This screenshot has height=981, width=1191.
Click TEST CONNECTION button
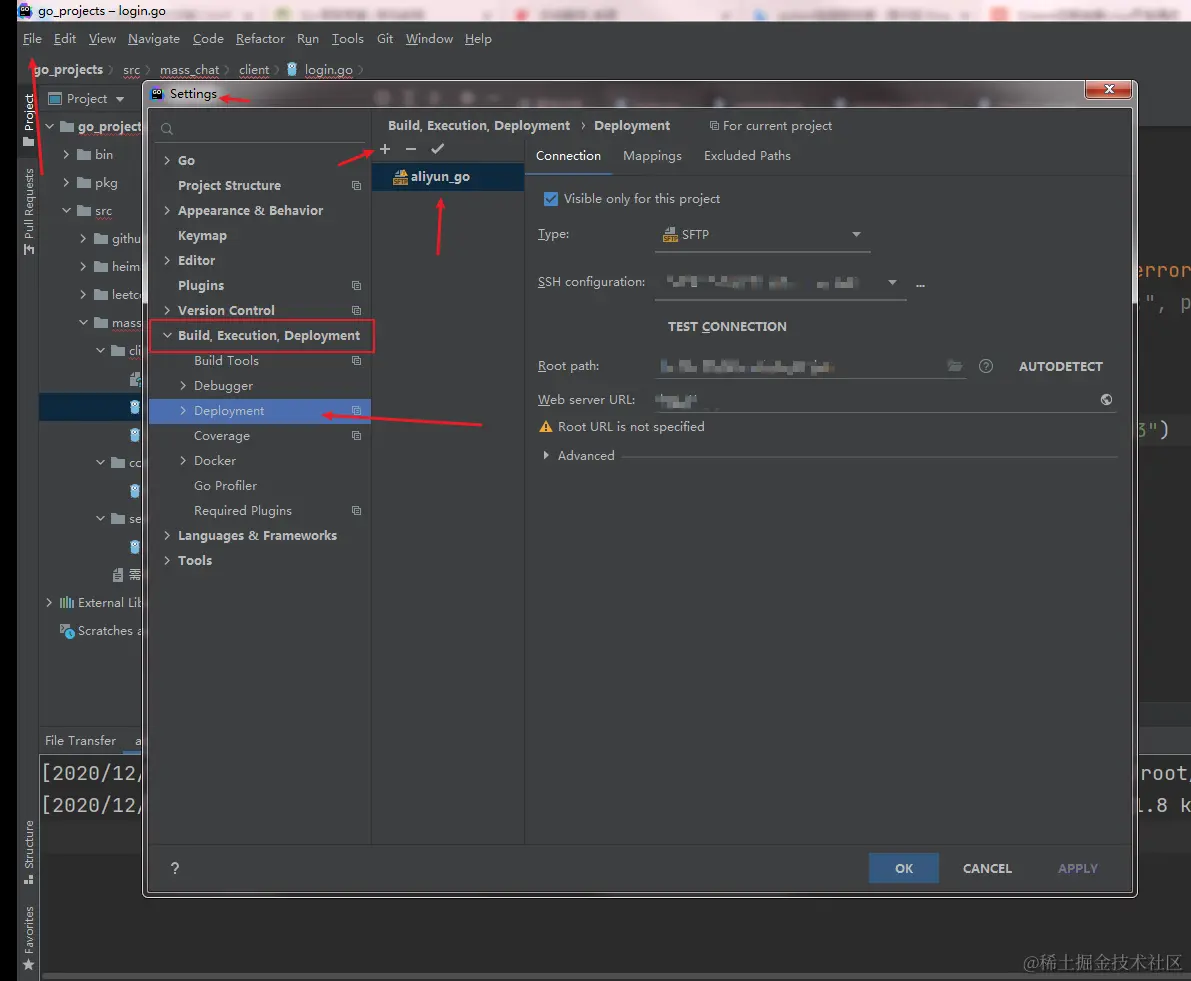point(727,326)
